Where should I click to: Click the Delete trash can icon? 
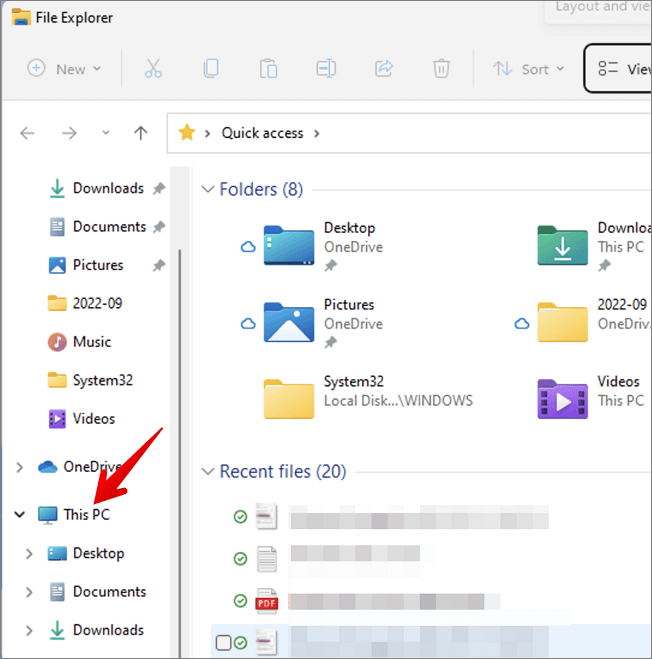pos(441,69)
